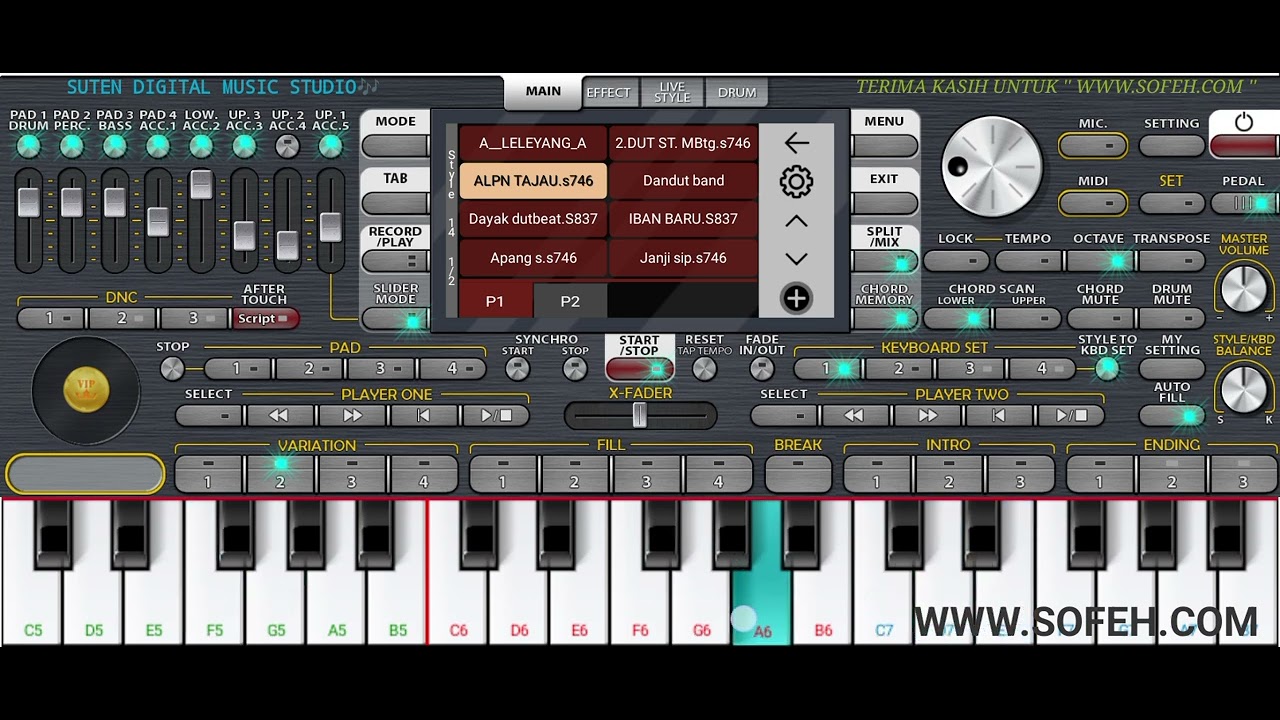Screen dimensions: 1280x720
Task: Select Variation 2
Action: 280,474
